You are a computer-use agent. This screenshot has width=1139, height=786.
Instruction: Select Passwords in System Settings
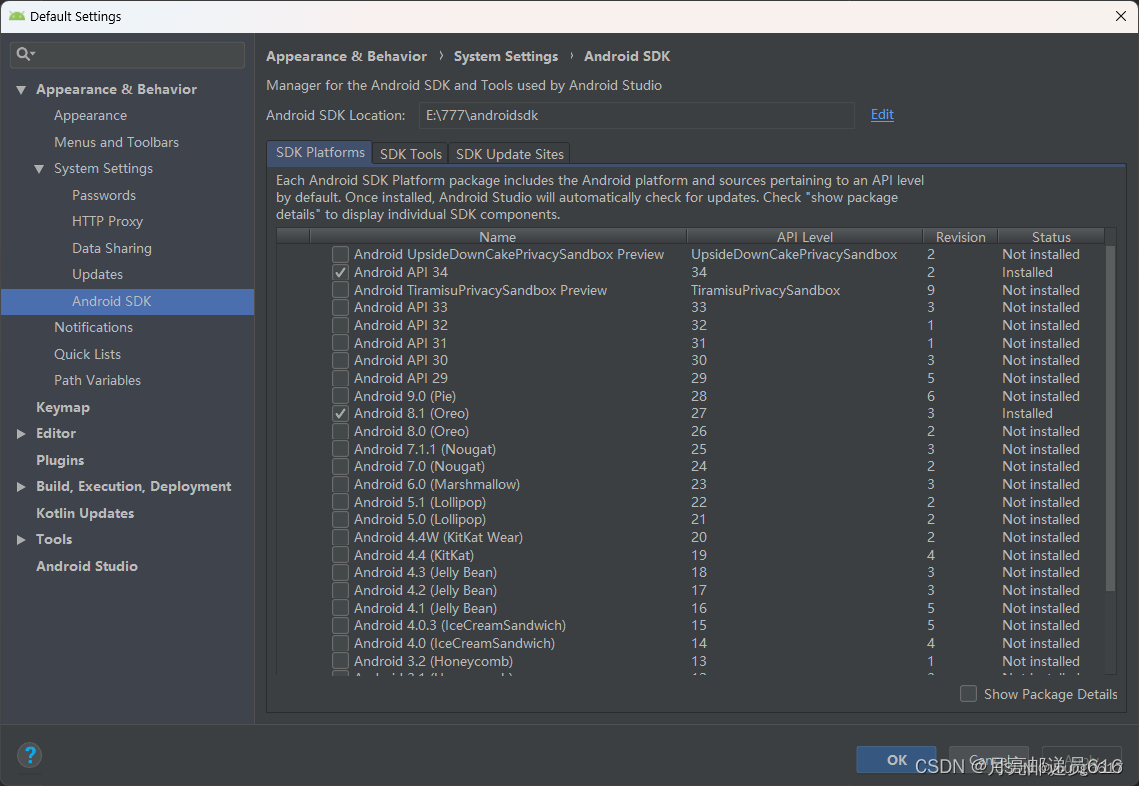click(x=104, y=195)
